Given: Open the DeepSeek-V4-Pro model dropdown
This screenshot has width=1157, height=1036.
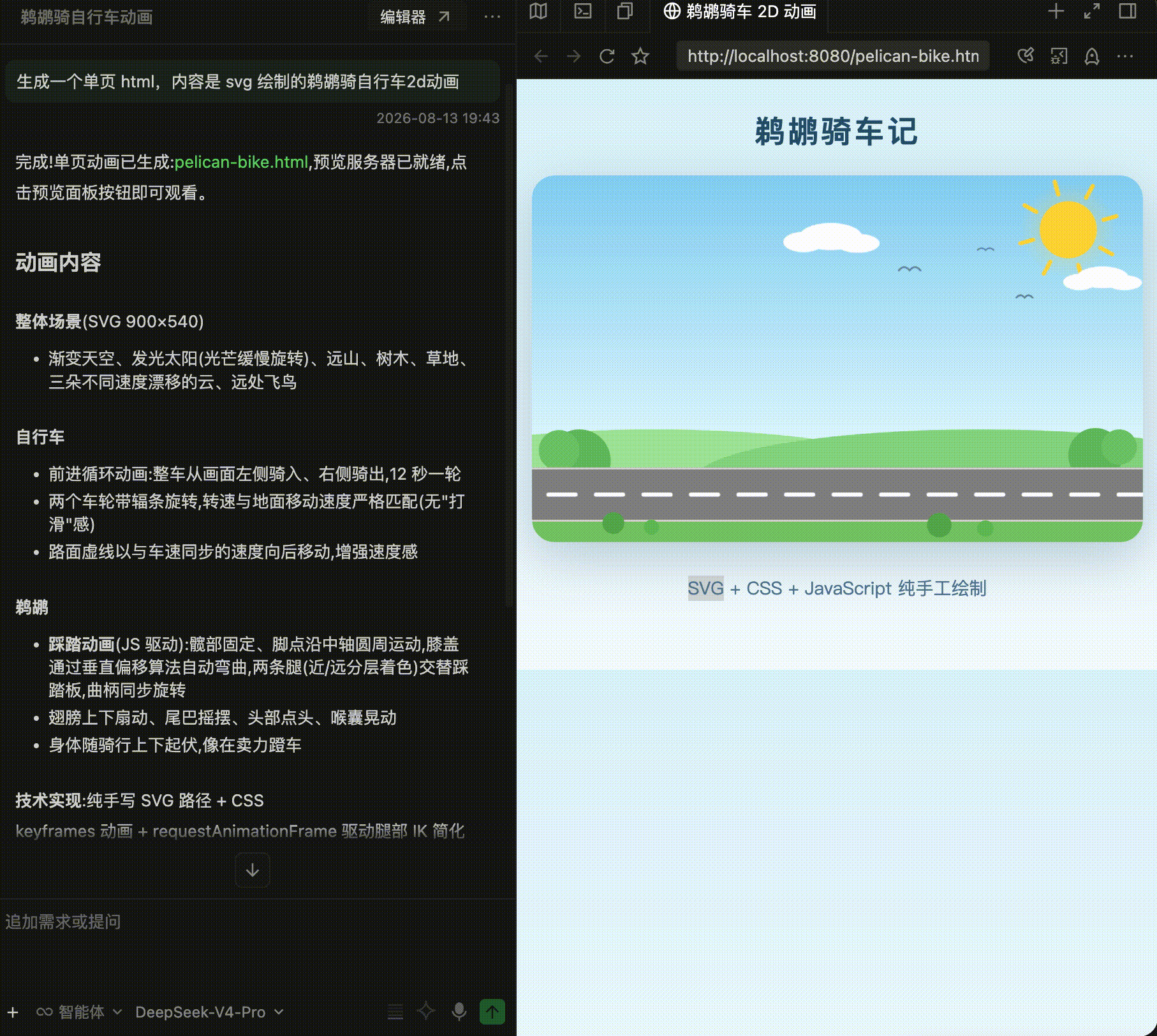Looking at the screenshot, I should (x=209, y=1012).
